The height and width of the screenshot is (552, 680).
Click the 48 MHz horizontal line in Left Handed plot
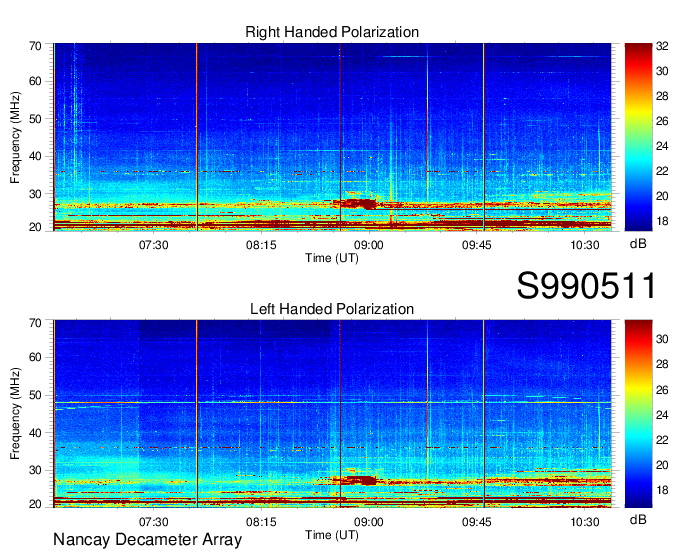point(332,402)
